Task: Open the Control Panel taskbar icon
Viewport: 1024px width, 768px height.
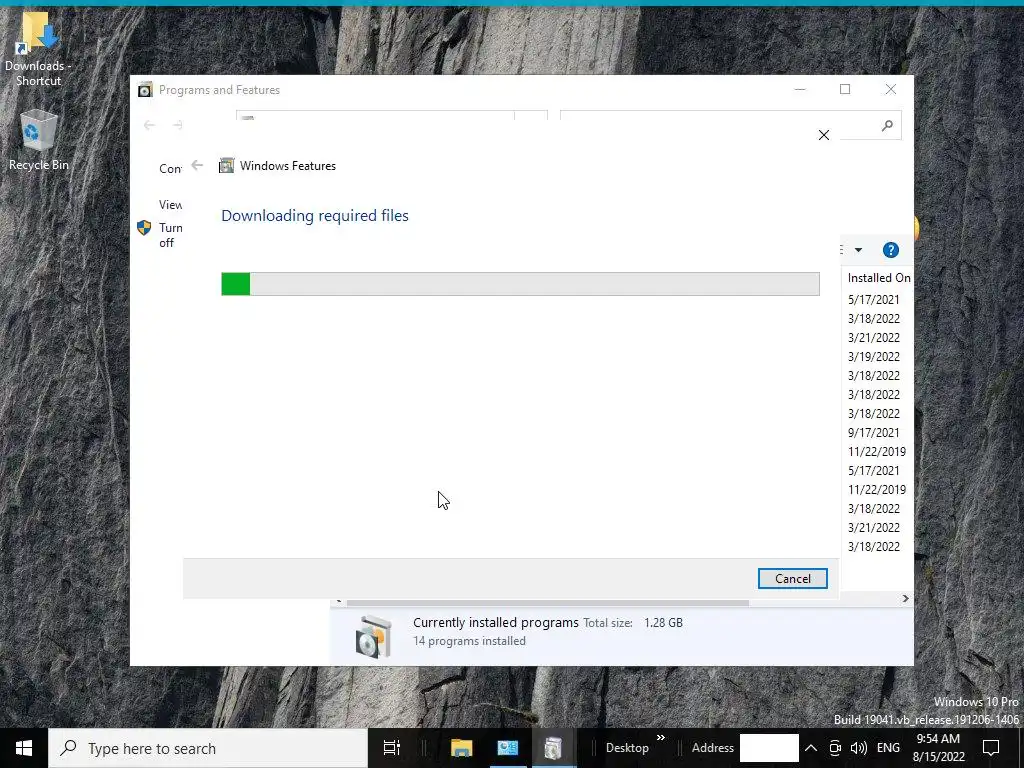Action: pyautogui.click(x=507, y=748)
